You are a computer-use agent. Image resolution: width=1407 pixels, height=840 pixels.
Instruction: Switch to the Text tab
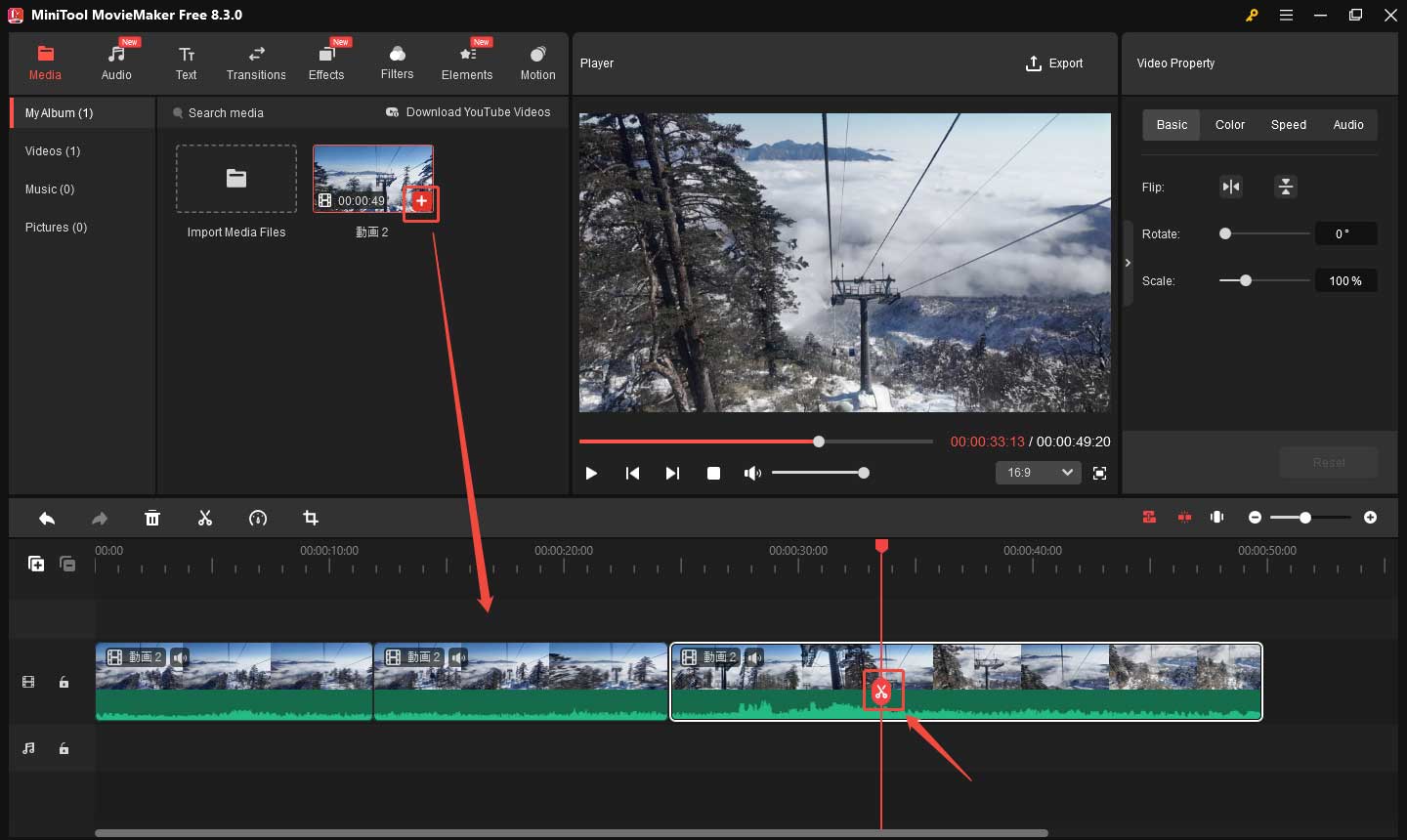click(x=186, y=63)
